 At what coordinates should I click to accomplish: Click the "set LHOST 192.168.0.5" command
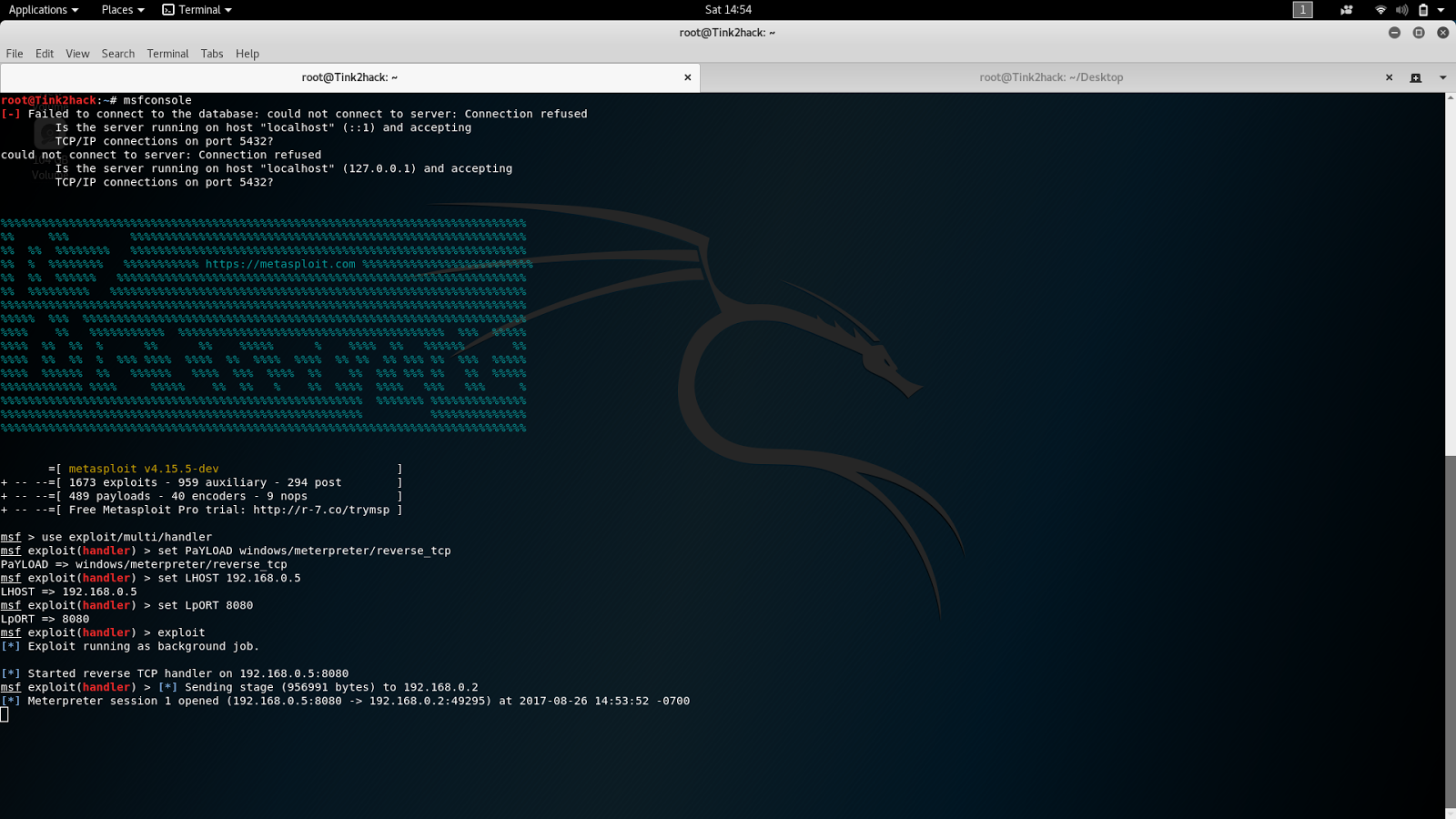click(x=229, y=578)
